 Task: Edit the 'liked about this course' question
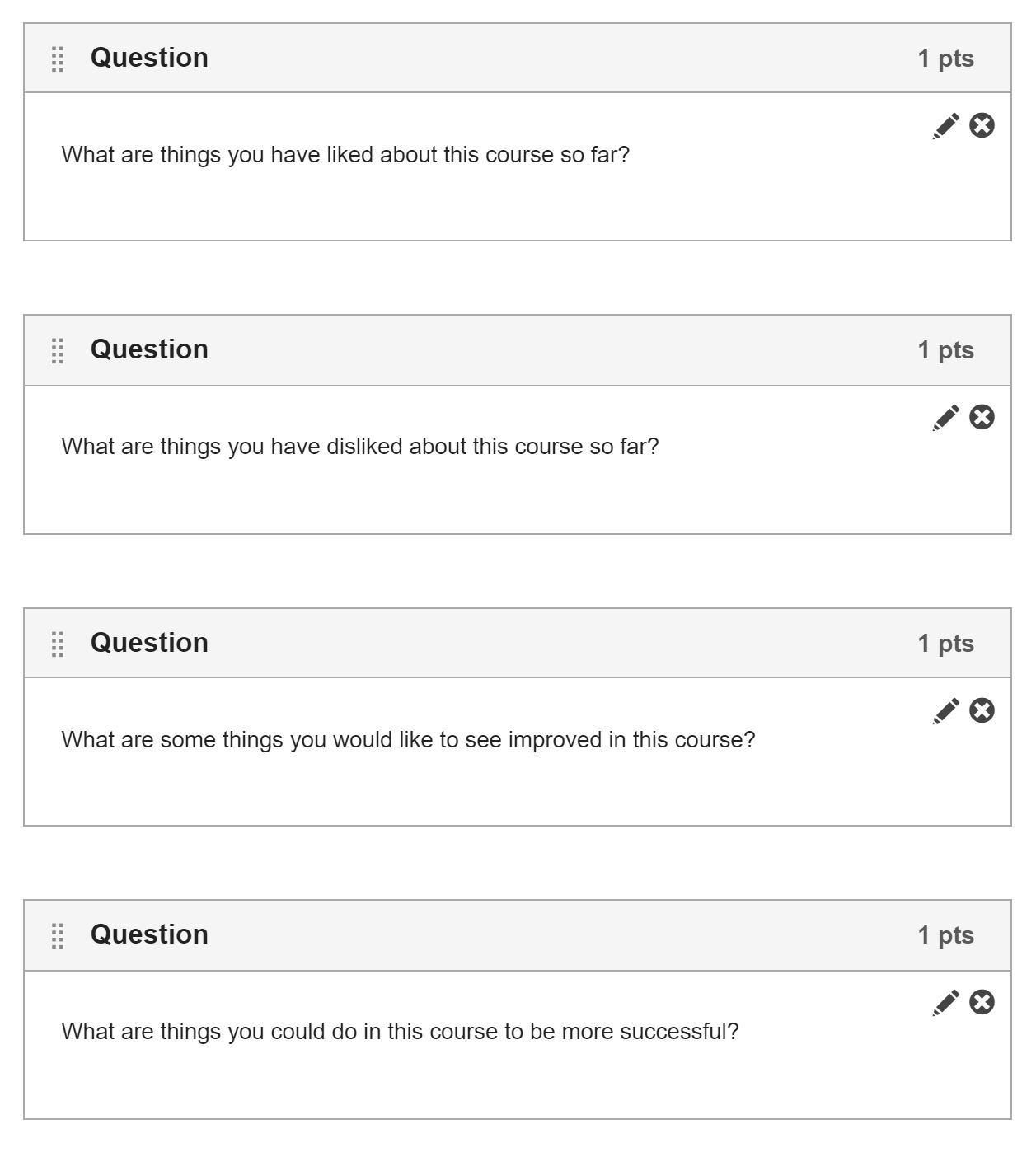946,126
